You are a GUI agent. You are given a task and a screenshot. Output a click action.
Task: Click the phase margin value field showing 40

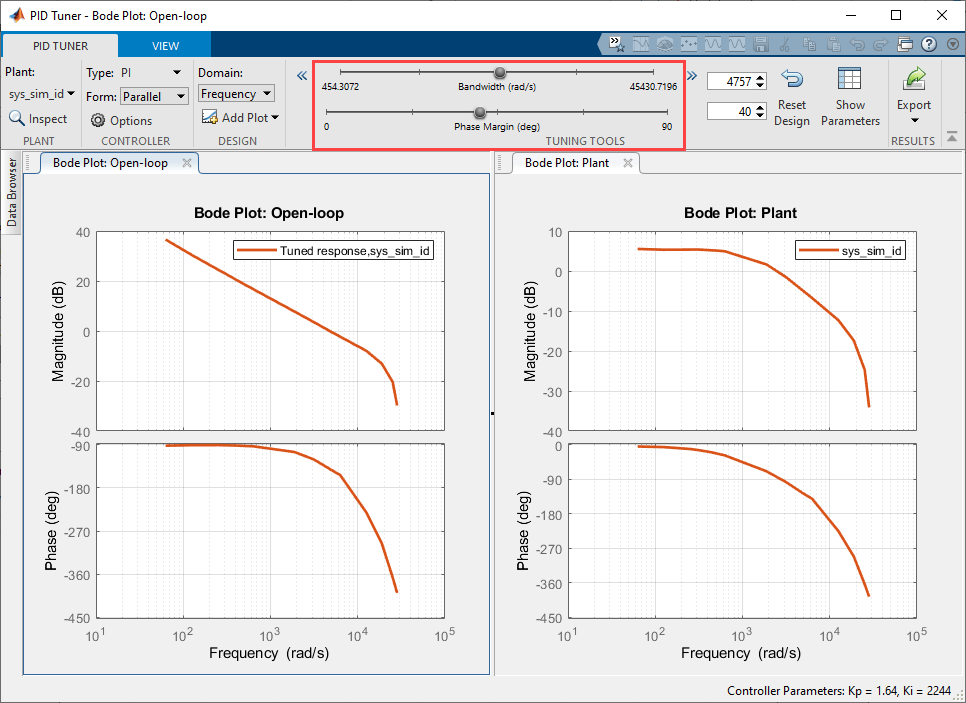pos(731,111)
